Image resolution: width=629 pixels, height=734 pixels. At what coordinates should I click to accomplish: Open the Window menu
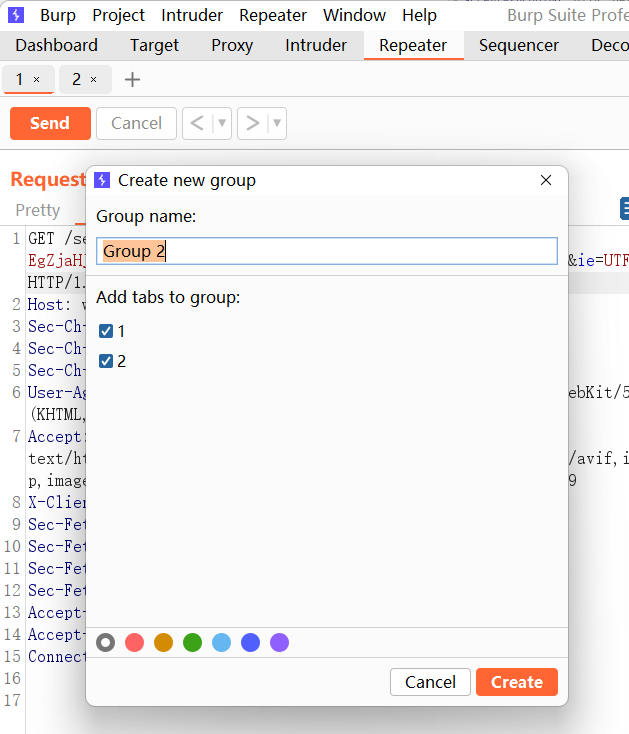[354, 15]
